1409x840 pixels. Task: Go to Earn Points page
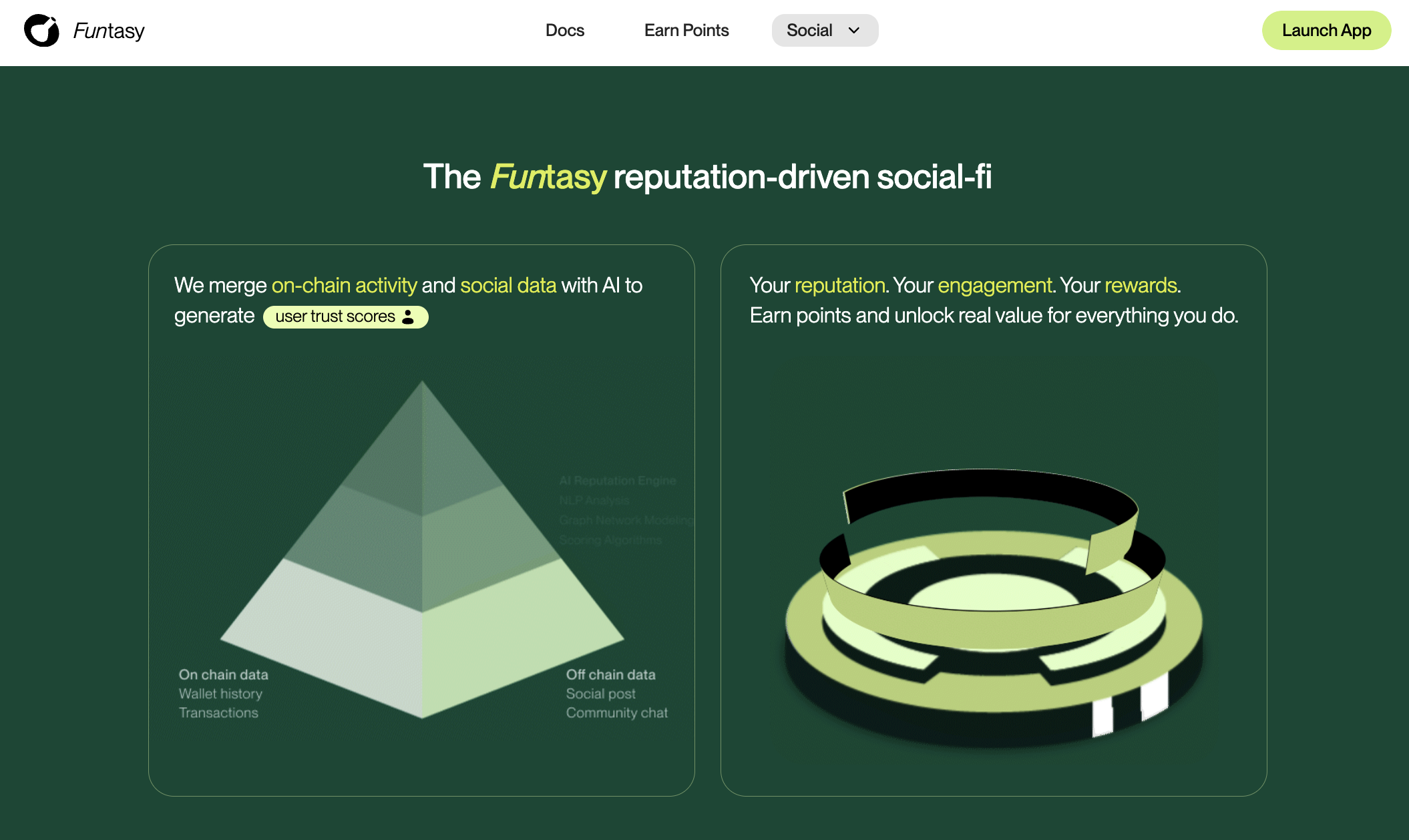(686, 30)
